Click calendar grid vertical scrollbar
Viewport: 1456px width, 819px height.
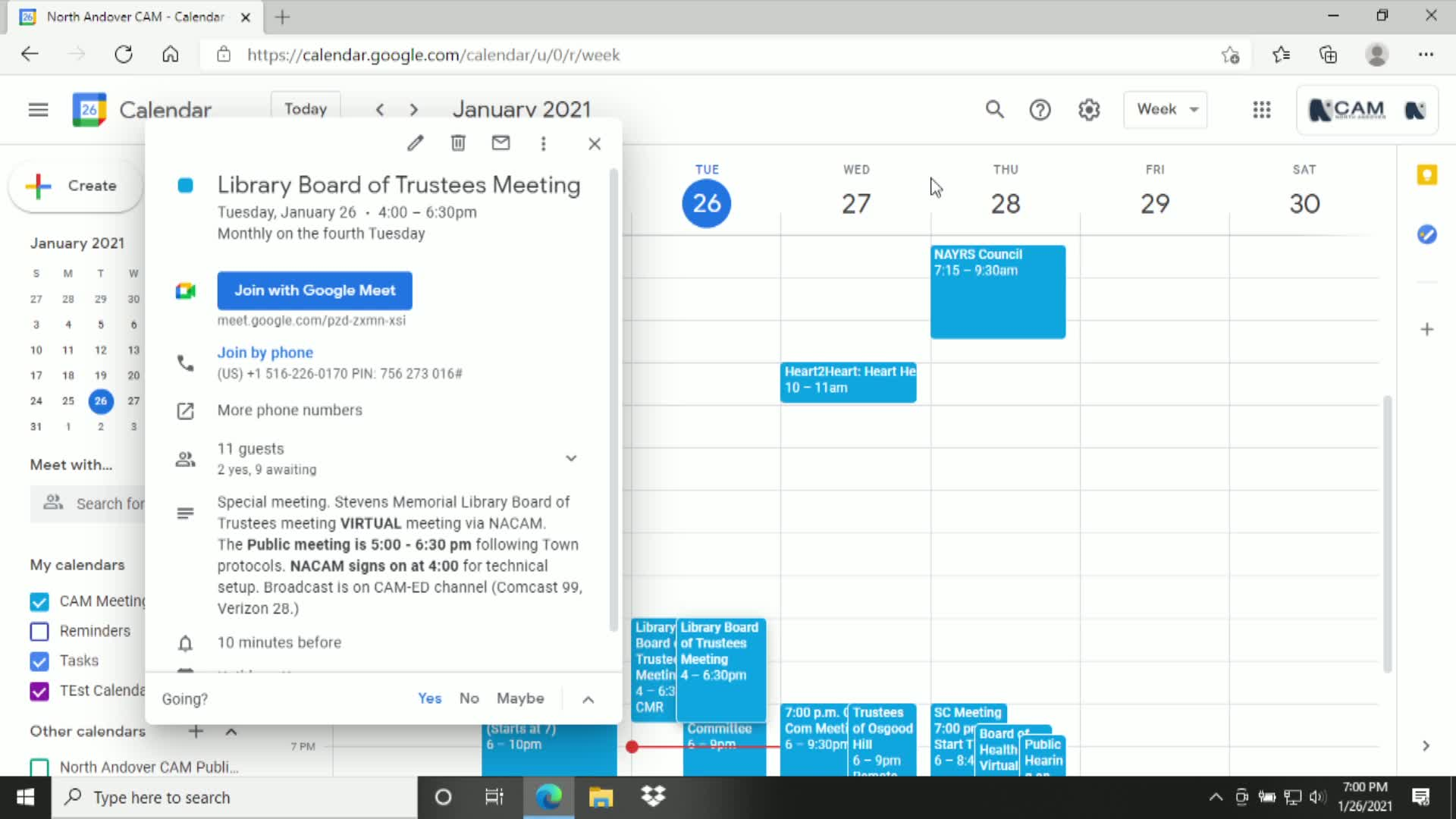point(1387,534)
